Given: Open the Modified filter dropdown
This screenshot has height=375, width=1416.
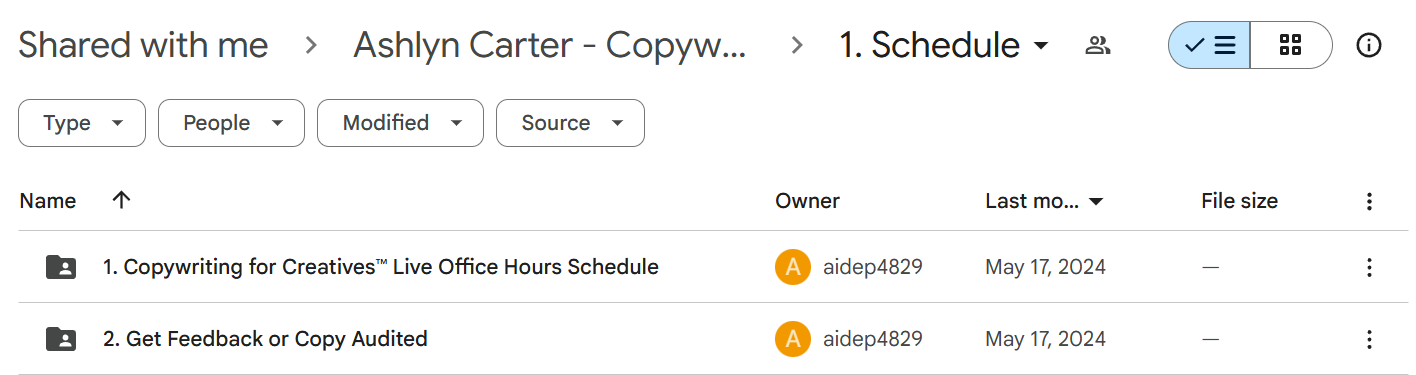Looking at the screenshot, I should pyautogui.click(x=400, y=123).
